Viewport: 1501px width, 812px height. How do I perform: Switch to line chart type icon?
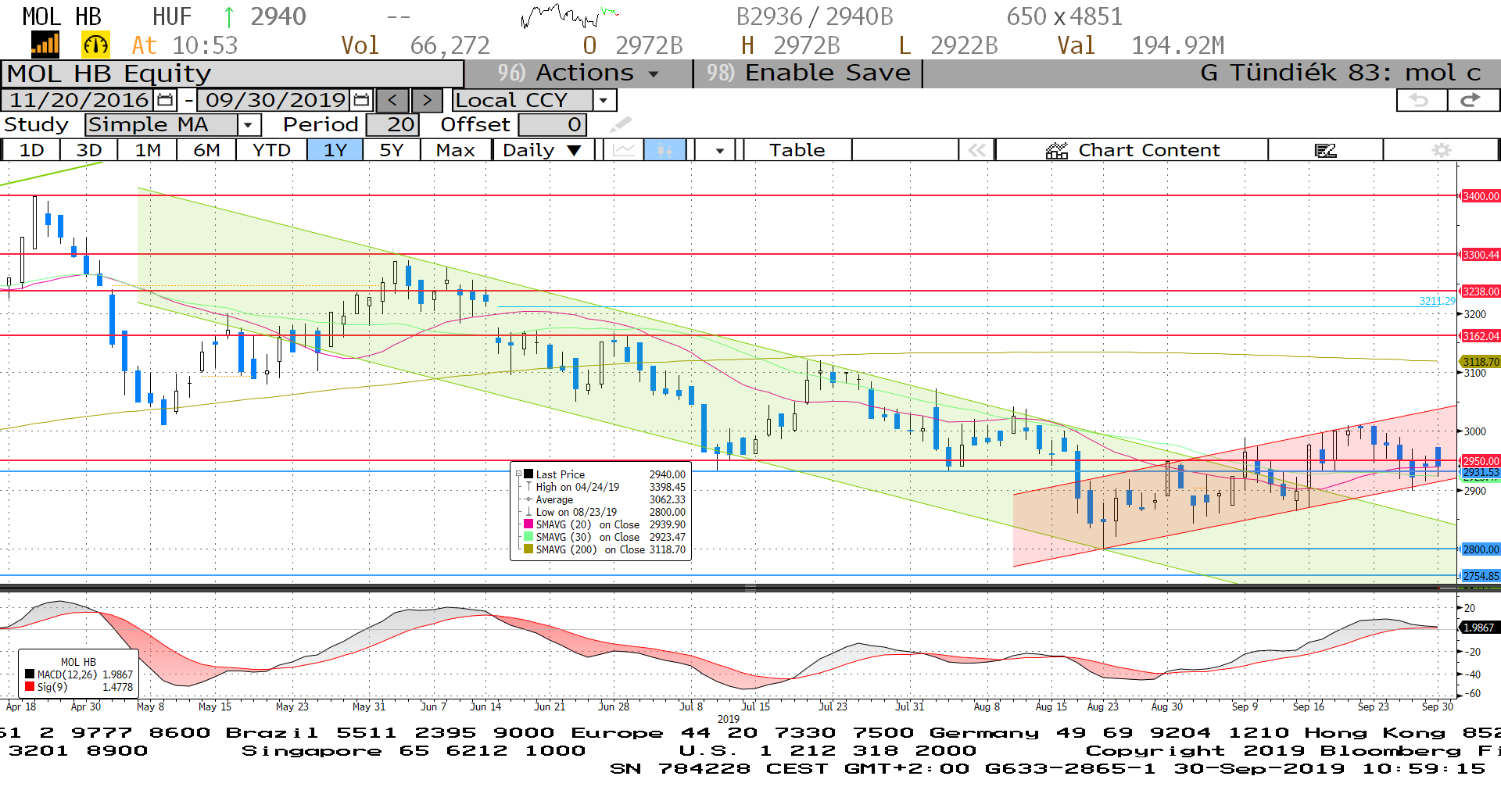coord(624,150)
